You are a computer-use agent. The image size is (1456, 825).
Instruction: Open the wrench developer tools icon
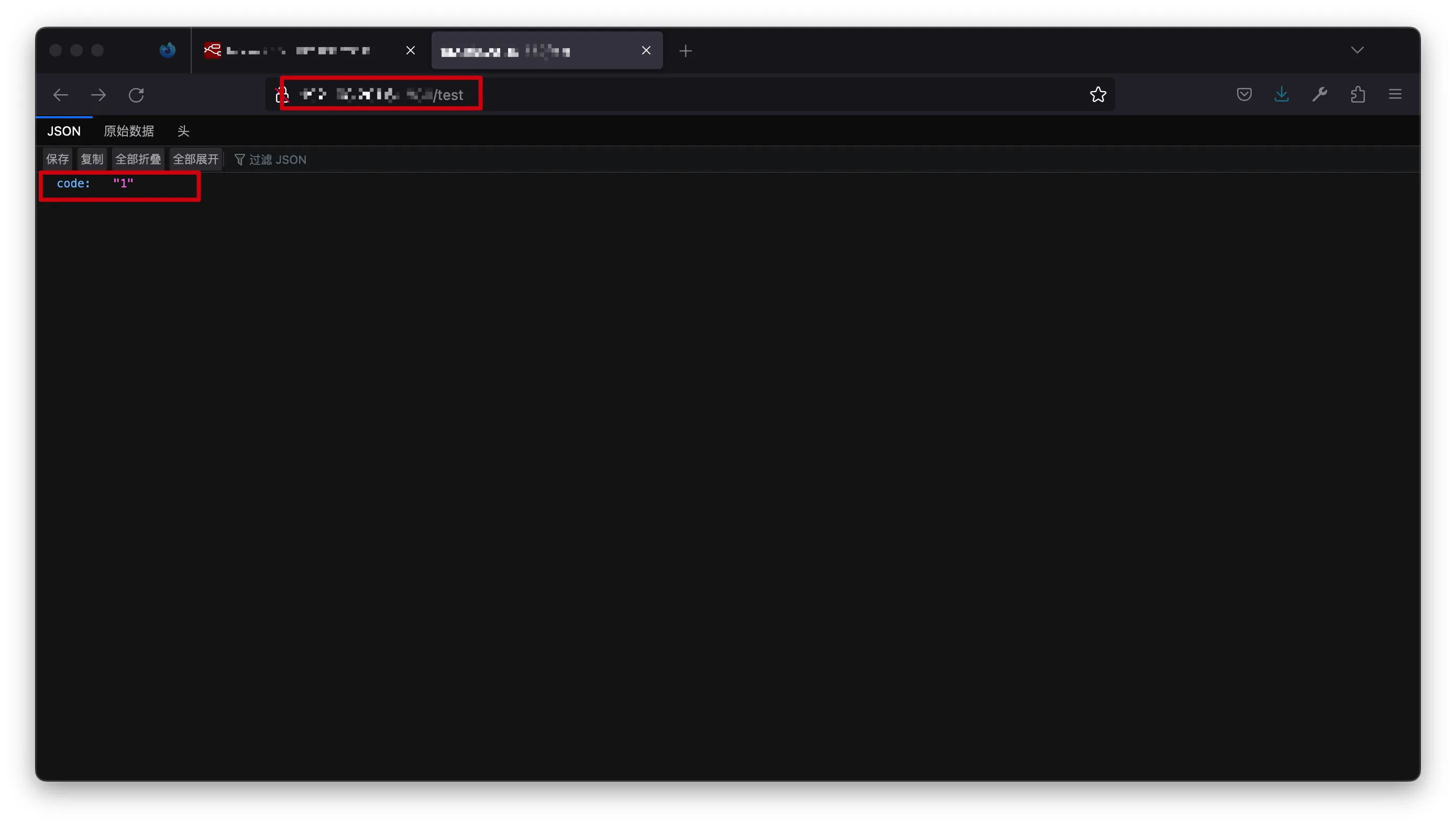pos(1319,95)
